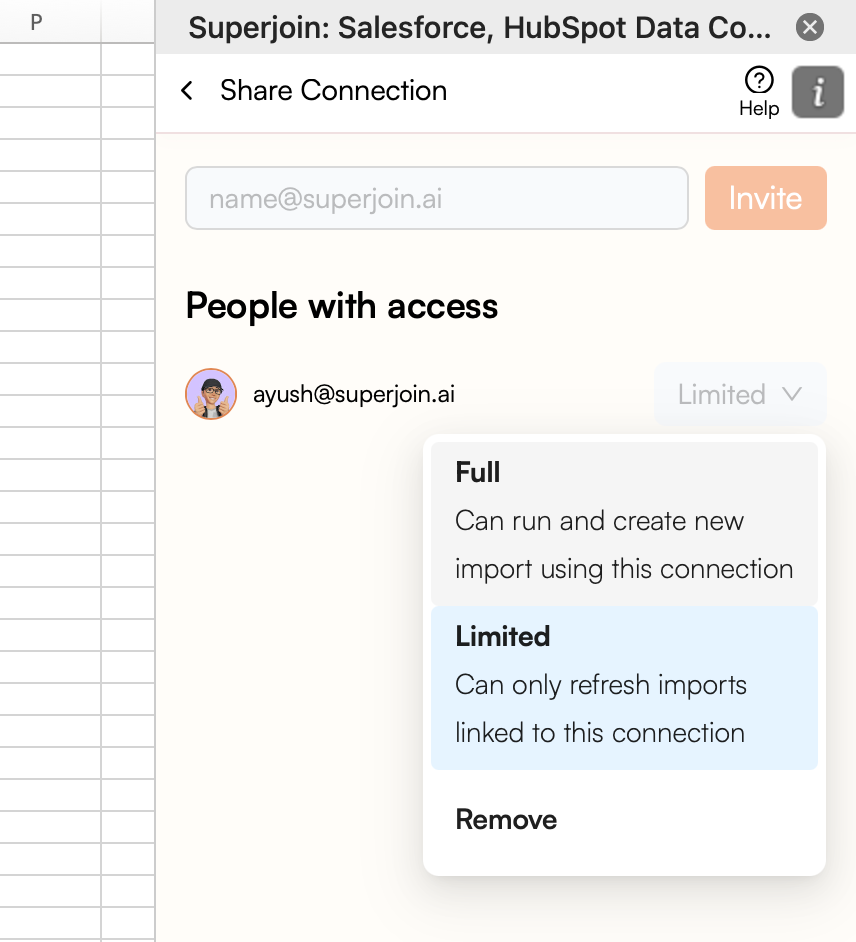Click the Invite button
The image size is (856, 942).
pos(765,198)
